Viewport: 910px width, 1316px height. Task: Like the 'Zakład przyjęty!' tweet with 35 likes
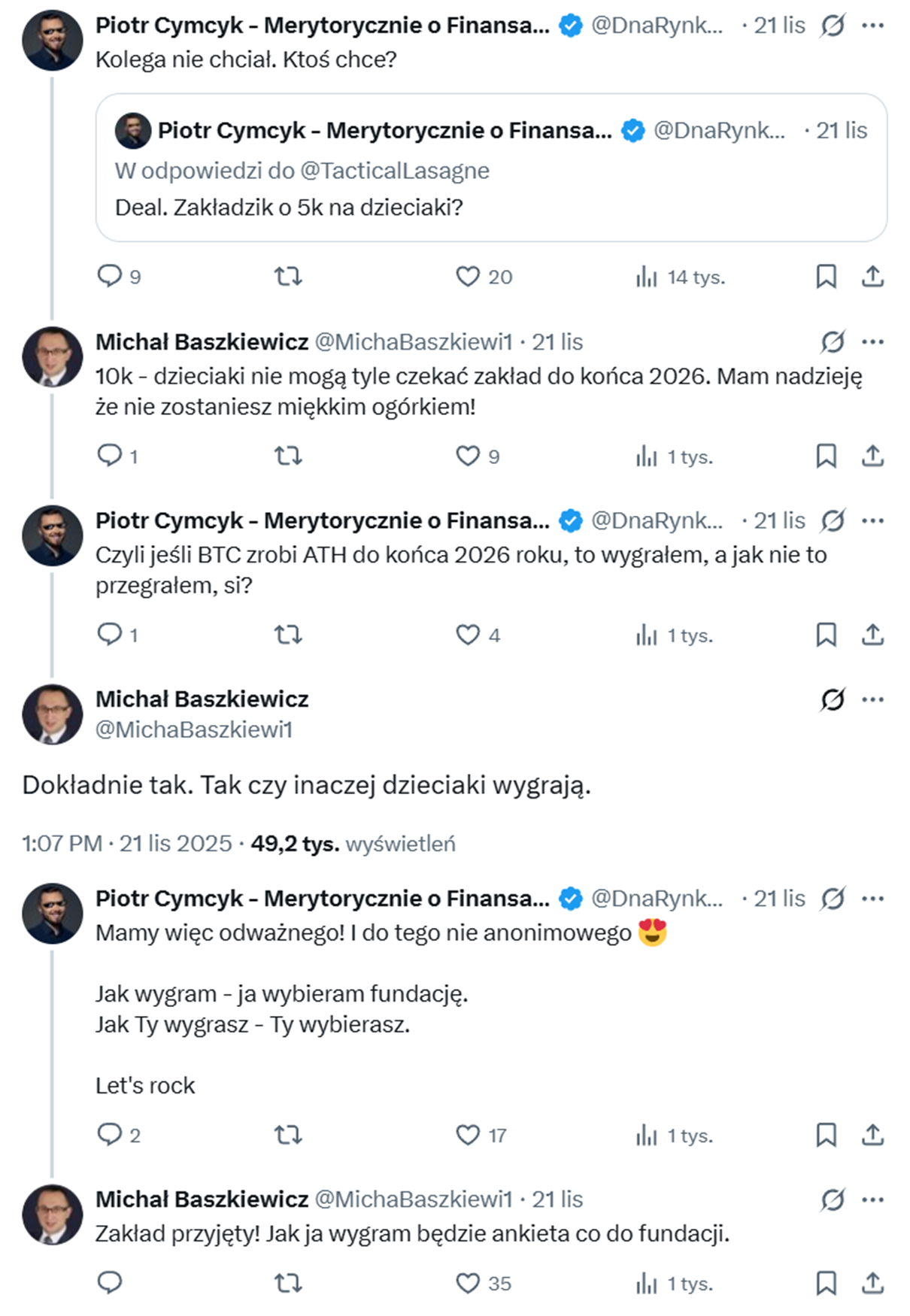click(468, 1283)
